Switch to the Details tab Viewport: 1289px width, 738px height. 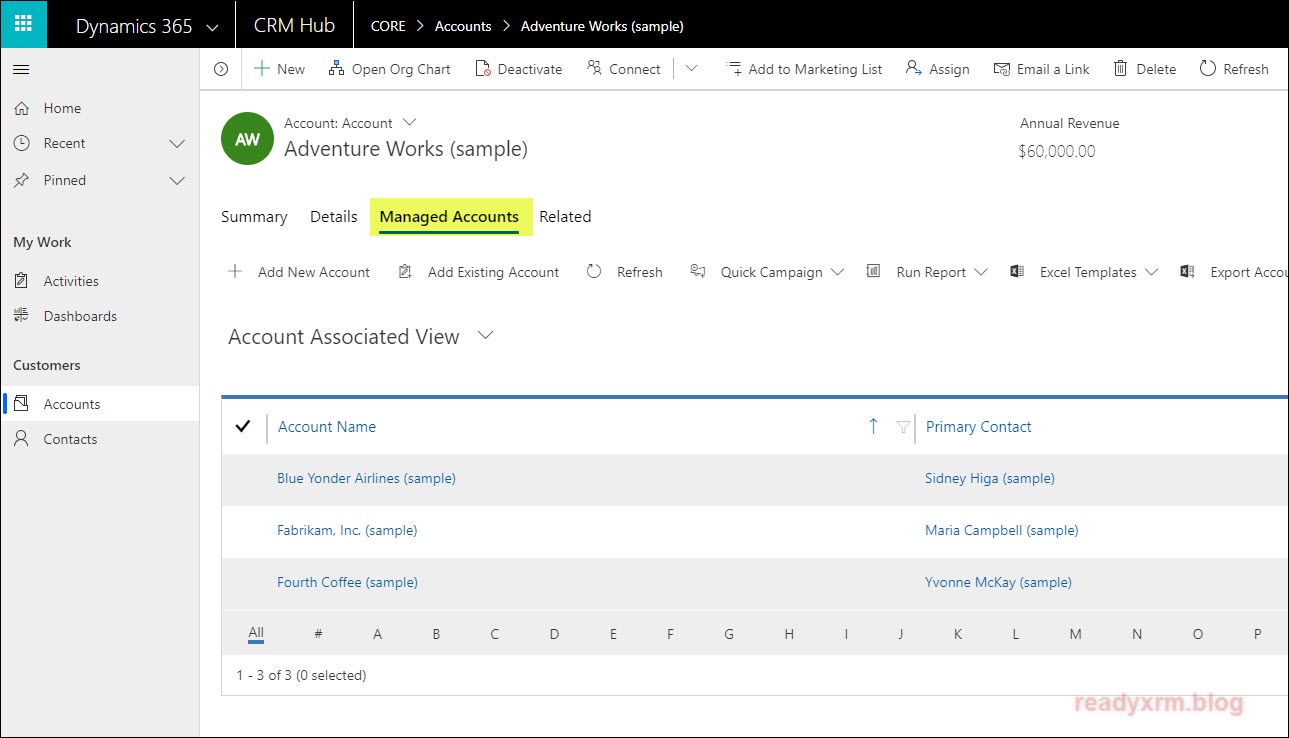click(333, 217)
